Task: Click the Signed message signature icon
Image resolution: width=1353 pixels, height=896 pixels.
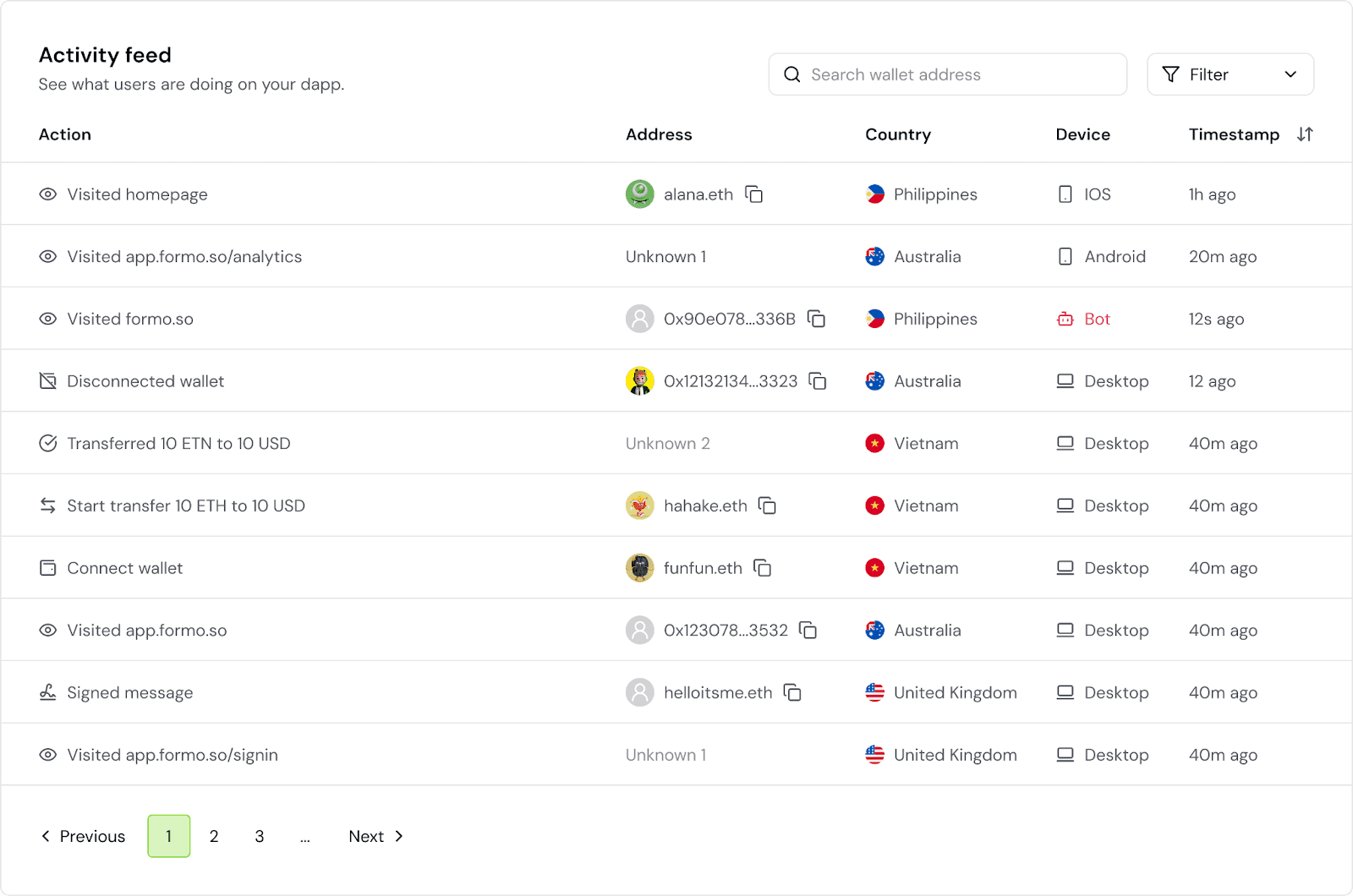Action: pos(48,692)
